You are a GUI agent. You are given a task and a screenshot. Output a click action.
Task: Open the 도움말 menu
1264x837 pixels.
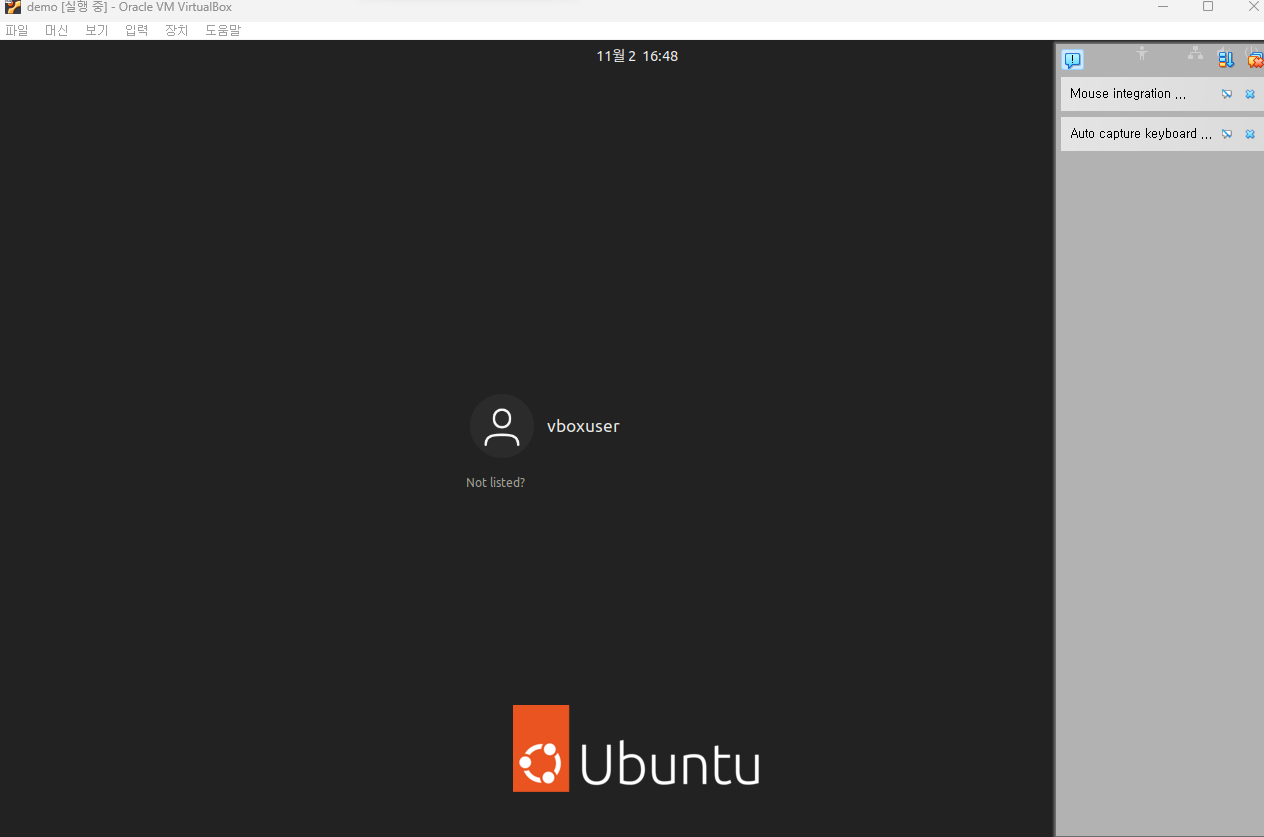pos(223,31)
